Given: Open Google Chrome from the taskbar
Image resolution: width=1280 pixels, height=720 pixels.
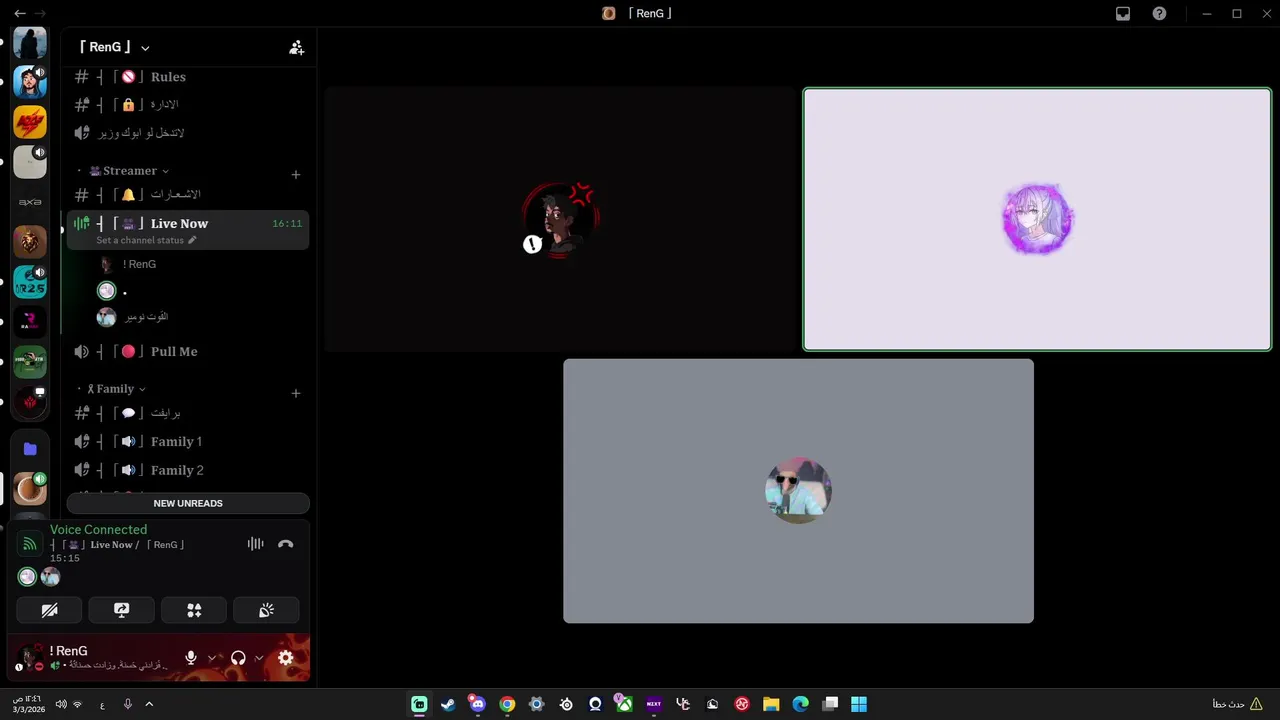Looking at the screenshot, I should coord(507,704).
